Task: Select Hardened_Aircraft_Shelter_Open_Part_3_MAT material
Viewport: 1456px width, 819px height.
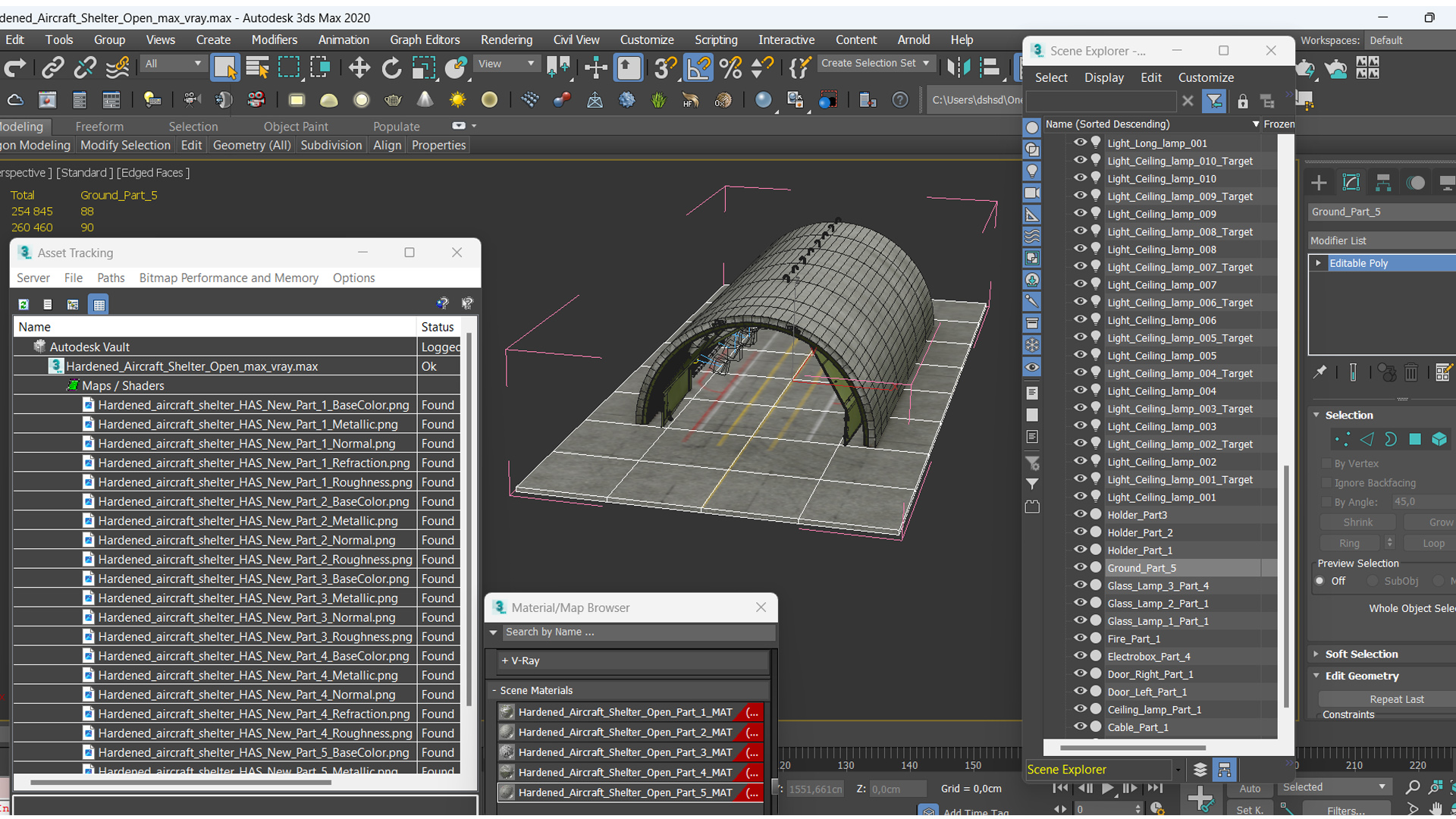Action: coord(630,752)
